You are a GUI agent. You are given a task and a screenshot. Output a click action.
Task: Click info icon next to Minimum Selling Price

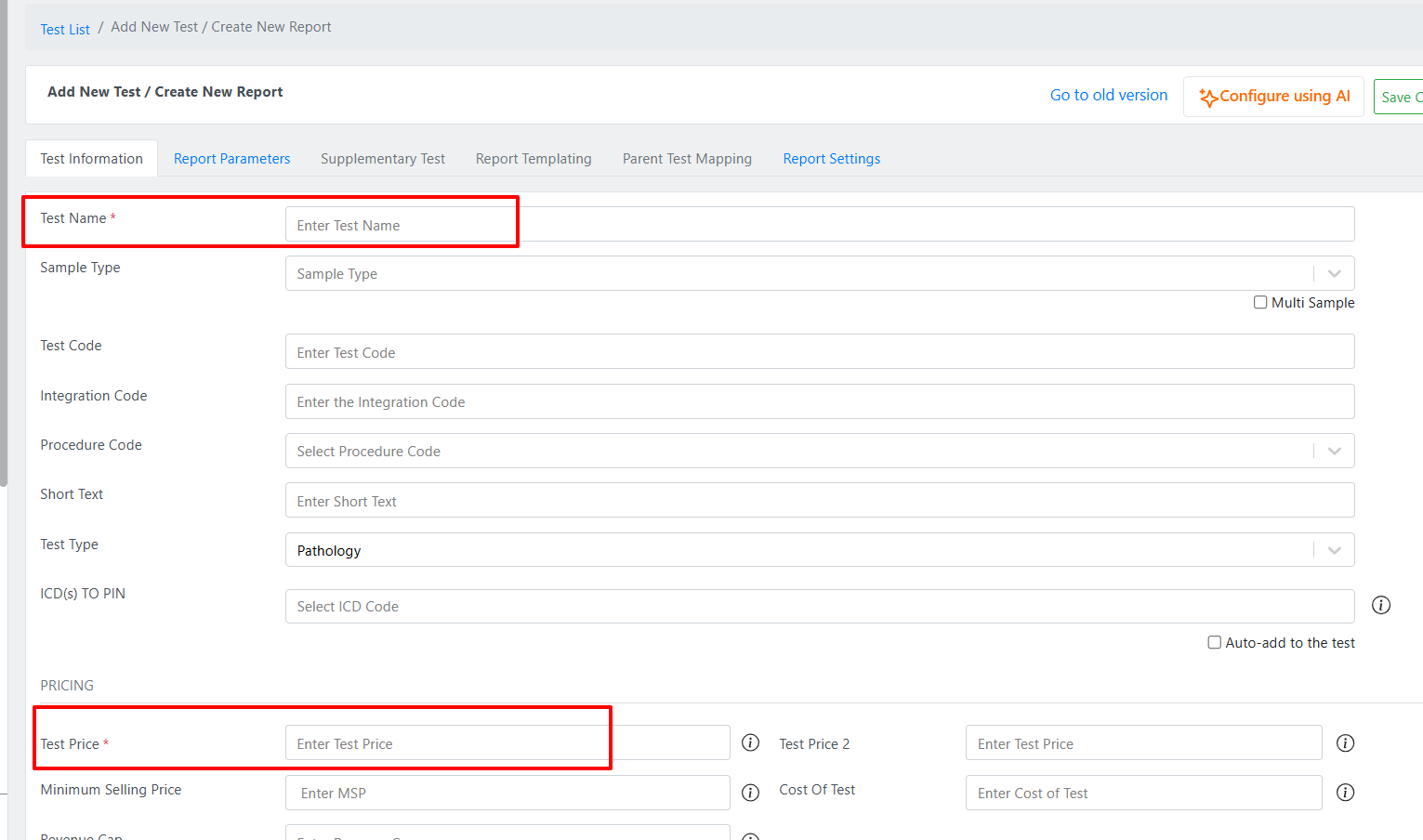751,793
